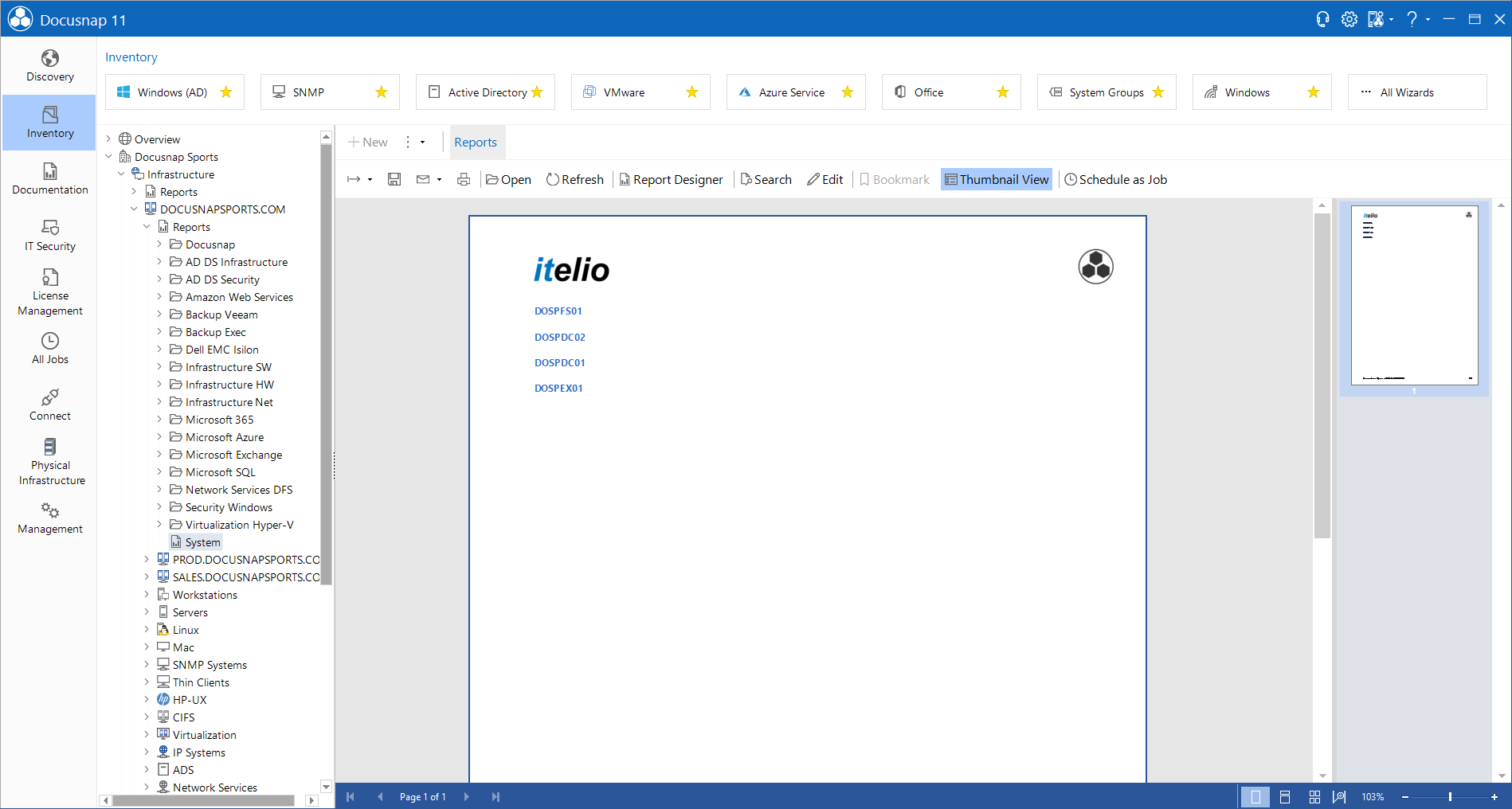Collapse the DOCUSNAPSPORTS.COM node

[134, 209]
